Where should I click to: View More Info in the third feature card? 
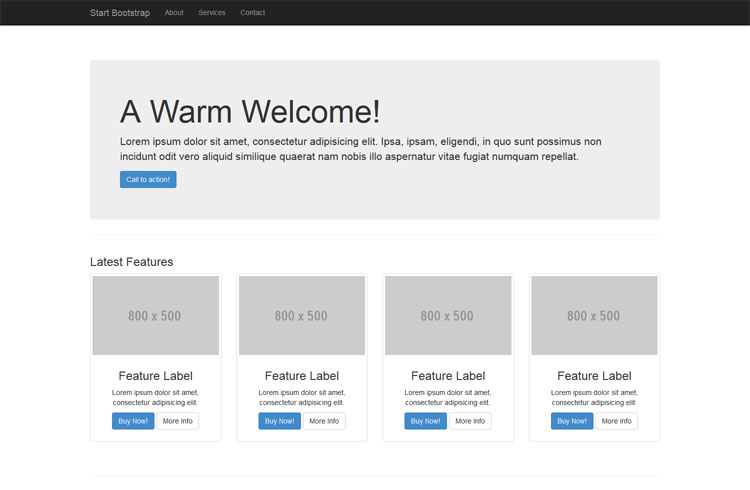click(x=470, y=421)
